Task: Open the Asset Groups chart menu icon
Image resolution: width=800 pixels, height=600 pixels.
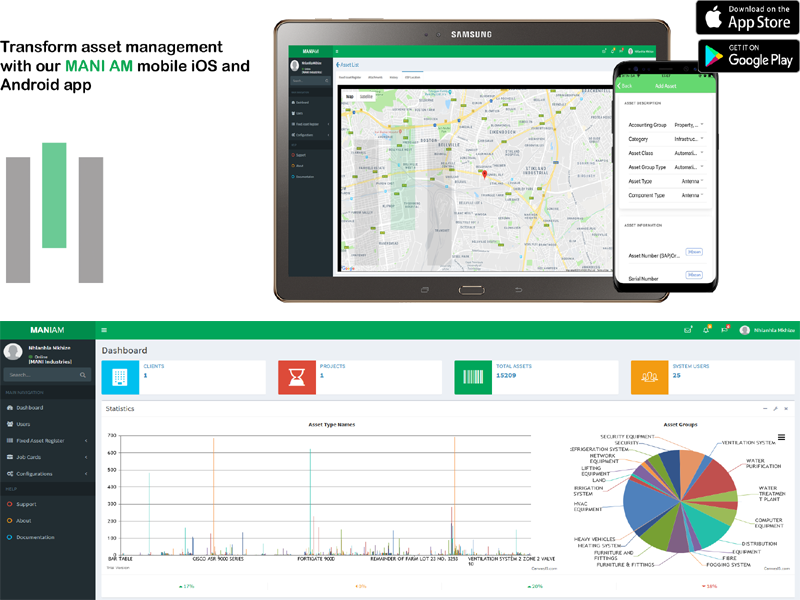Action: [x=781, y=437]
